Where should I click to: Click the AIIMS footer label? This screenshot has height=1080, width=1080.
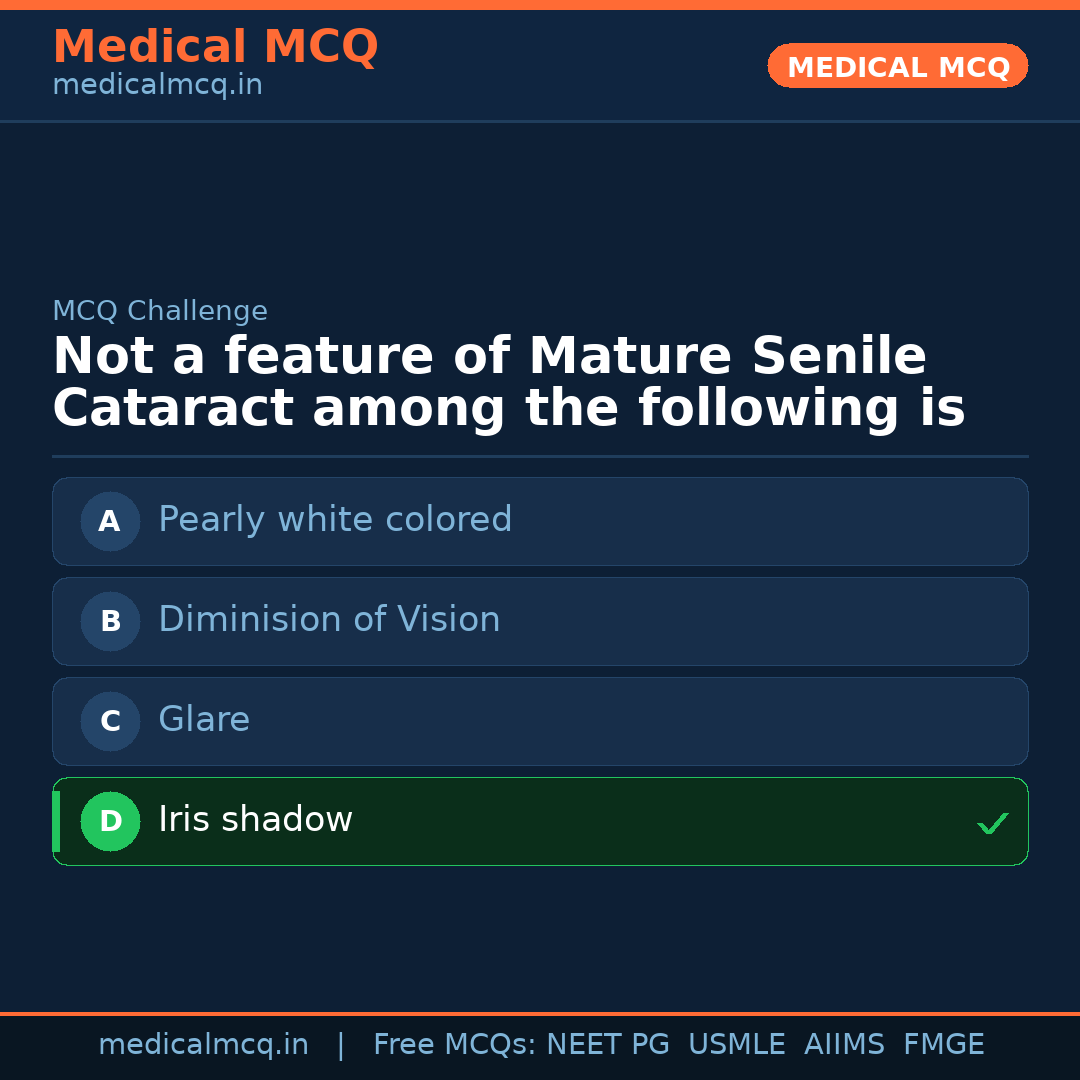click(x=844, y=1045)
